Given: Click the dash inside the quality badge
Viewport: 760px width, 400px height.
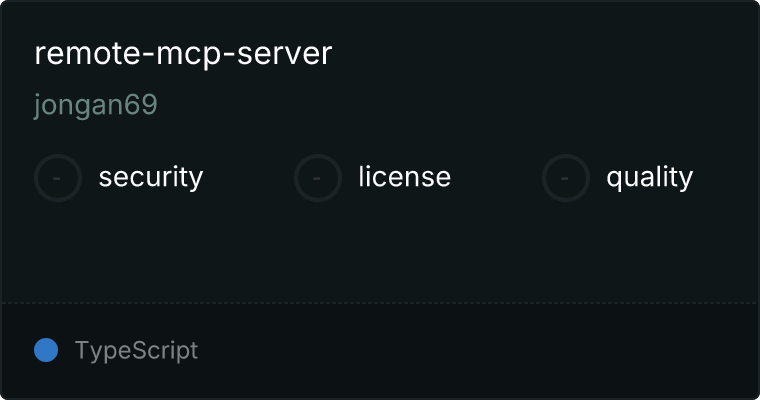Looking at the screenshot, I should click(x=565, y=178).
